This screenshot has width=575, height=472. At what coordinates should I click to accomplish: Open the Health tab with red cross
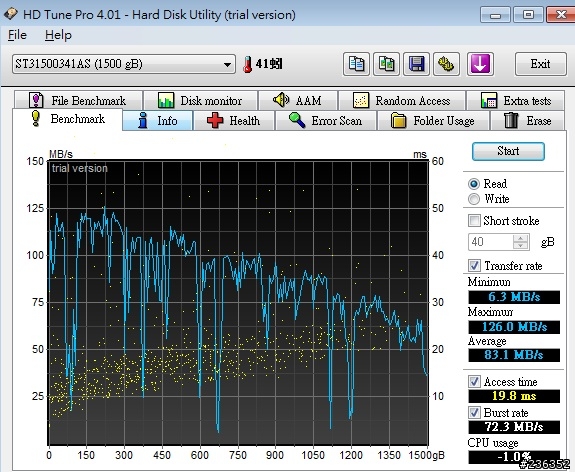tap(234, 121)
